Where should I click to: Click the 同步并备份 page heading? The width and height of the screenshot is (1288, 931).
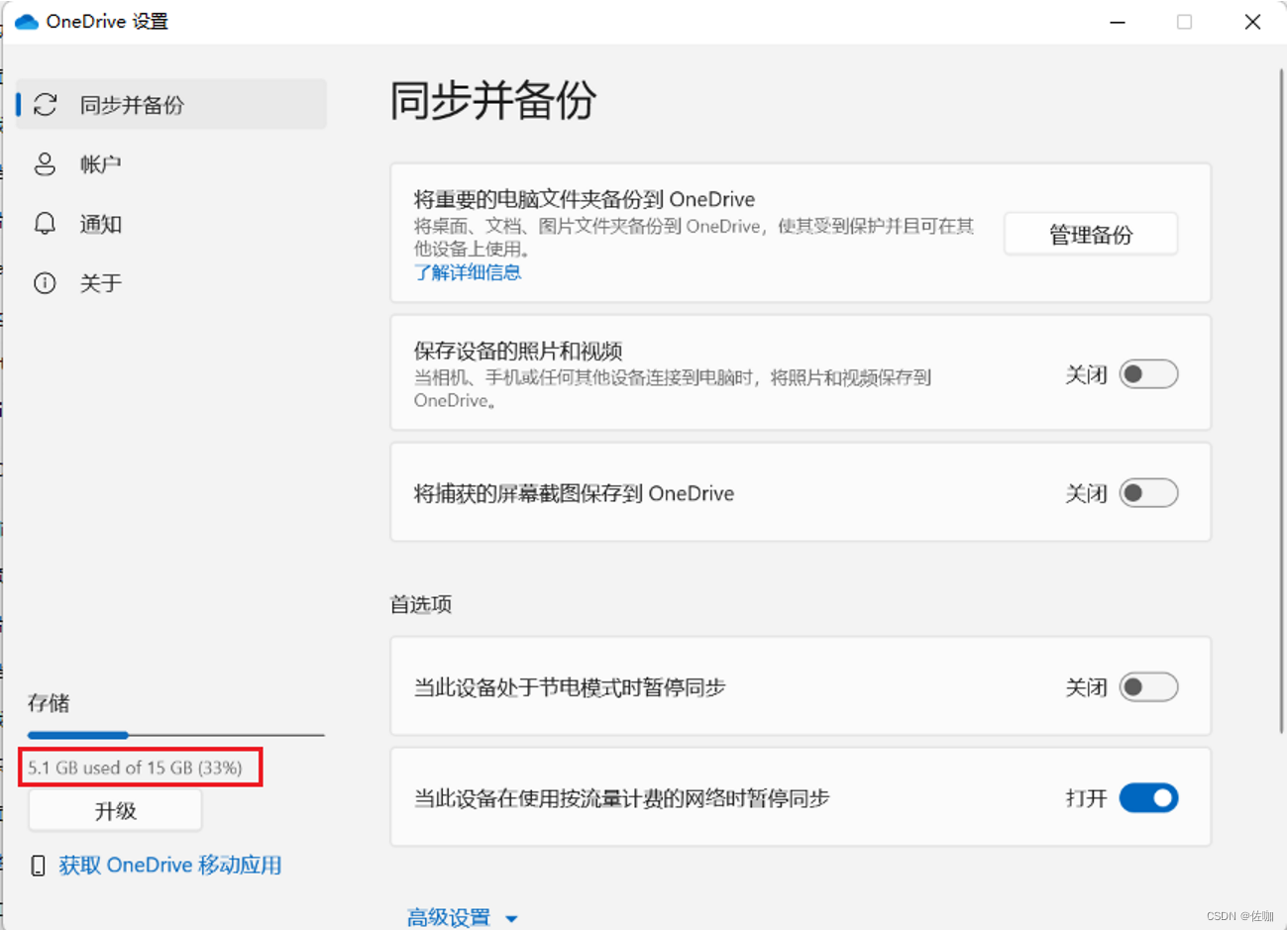click(493, 101)
